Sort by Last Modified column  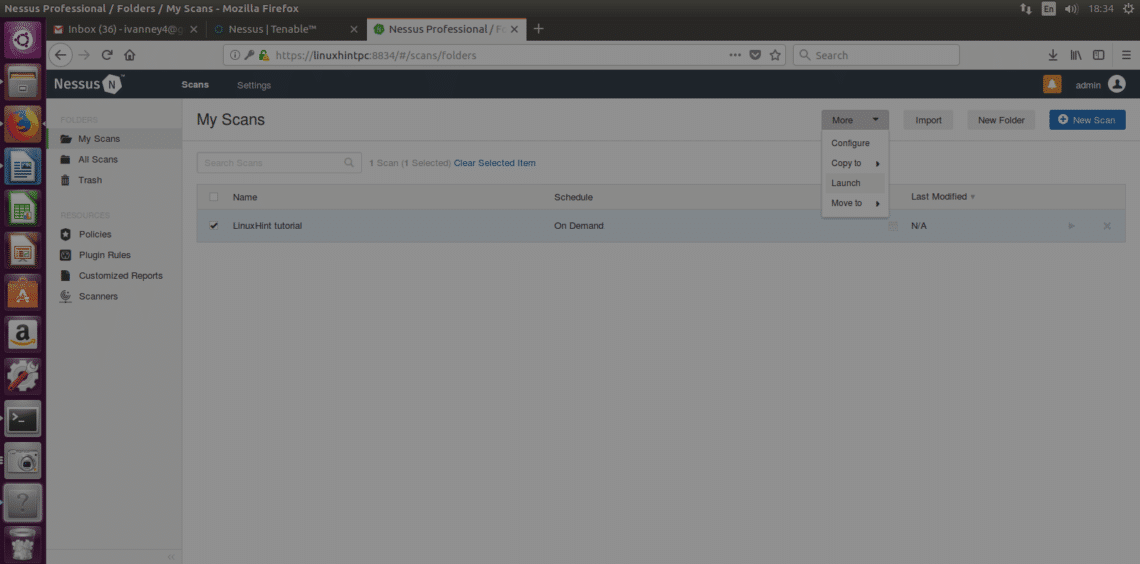[943, 197]
